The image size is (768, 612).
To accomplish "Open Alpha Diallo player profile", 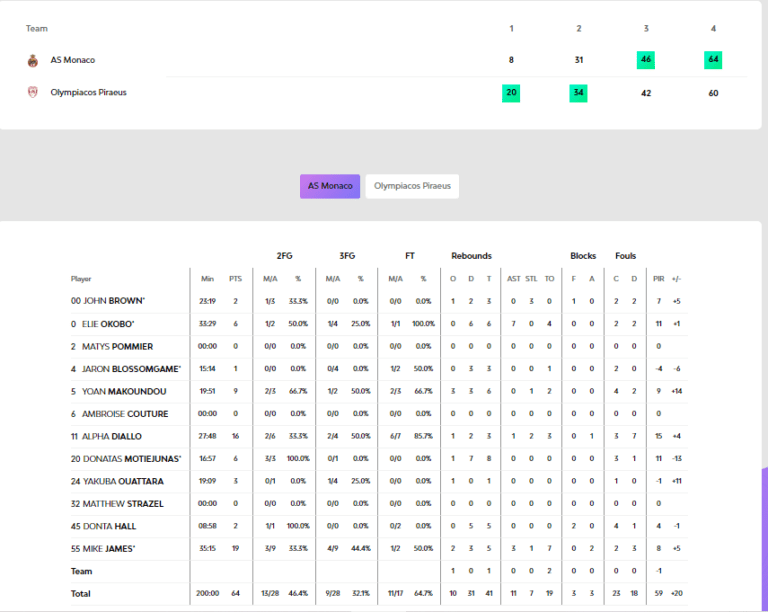I will (112, 436).
